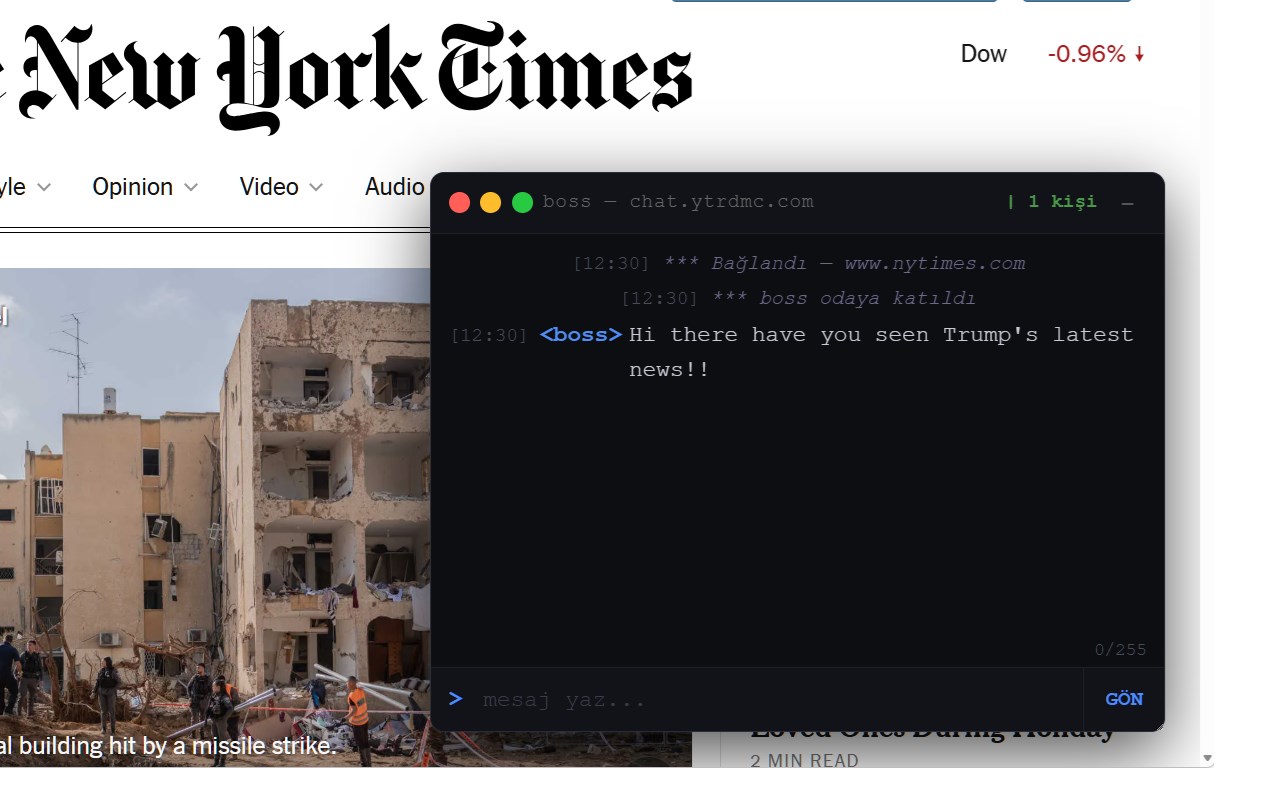Expand the Video dropdown chevron
This screenshot has height=800, width=1280.
[x=316, y=188]
